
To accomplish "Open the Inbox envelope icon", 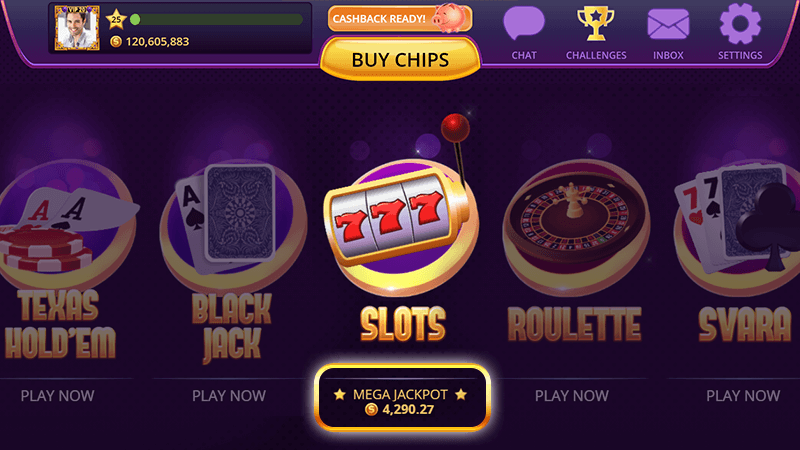I will coord(668,24).
